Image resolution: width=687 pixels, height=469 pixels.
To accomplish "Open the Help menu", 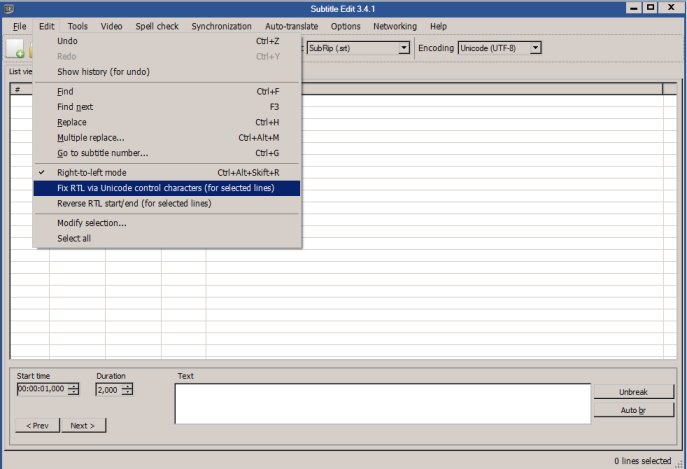I will click(438, 26).
